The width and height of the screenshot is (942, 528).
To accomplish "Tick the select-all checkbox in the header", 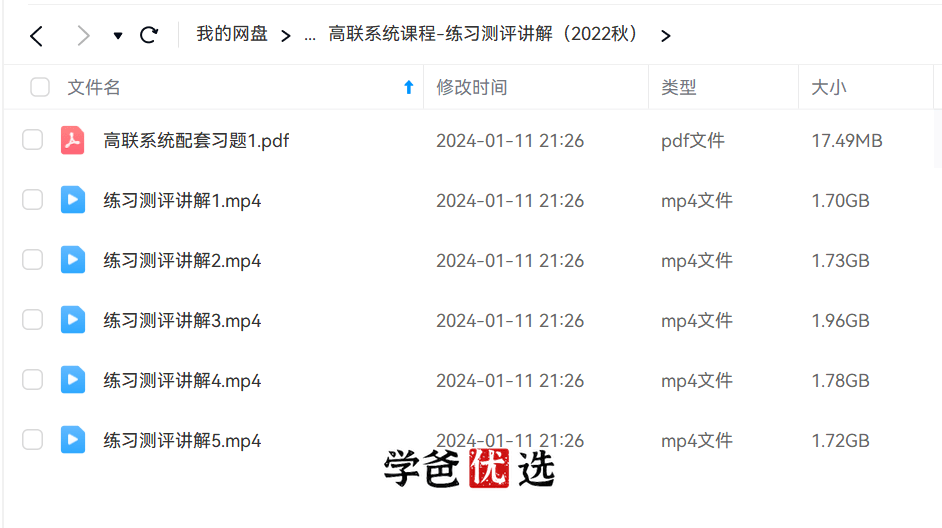I will 40,87.
